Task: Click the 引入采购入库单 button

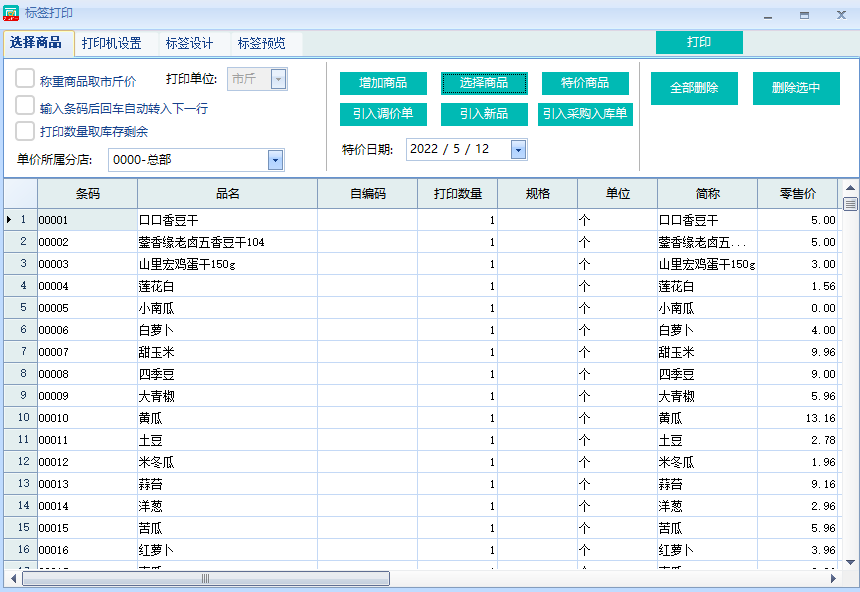Action: coord(585,114)
